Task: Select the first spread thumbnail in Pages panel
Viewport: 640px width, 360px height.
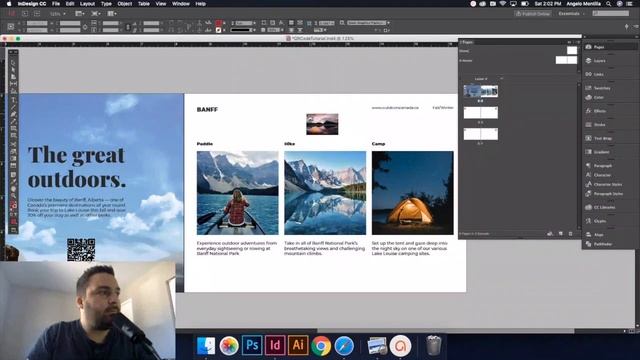Action: pyautogui.click(x=480, y=91)
